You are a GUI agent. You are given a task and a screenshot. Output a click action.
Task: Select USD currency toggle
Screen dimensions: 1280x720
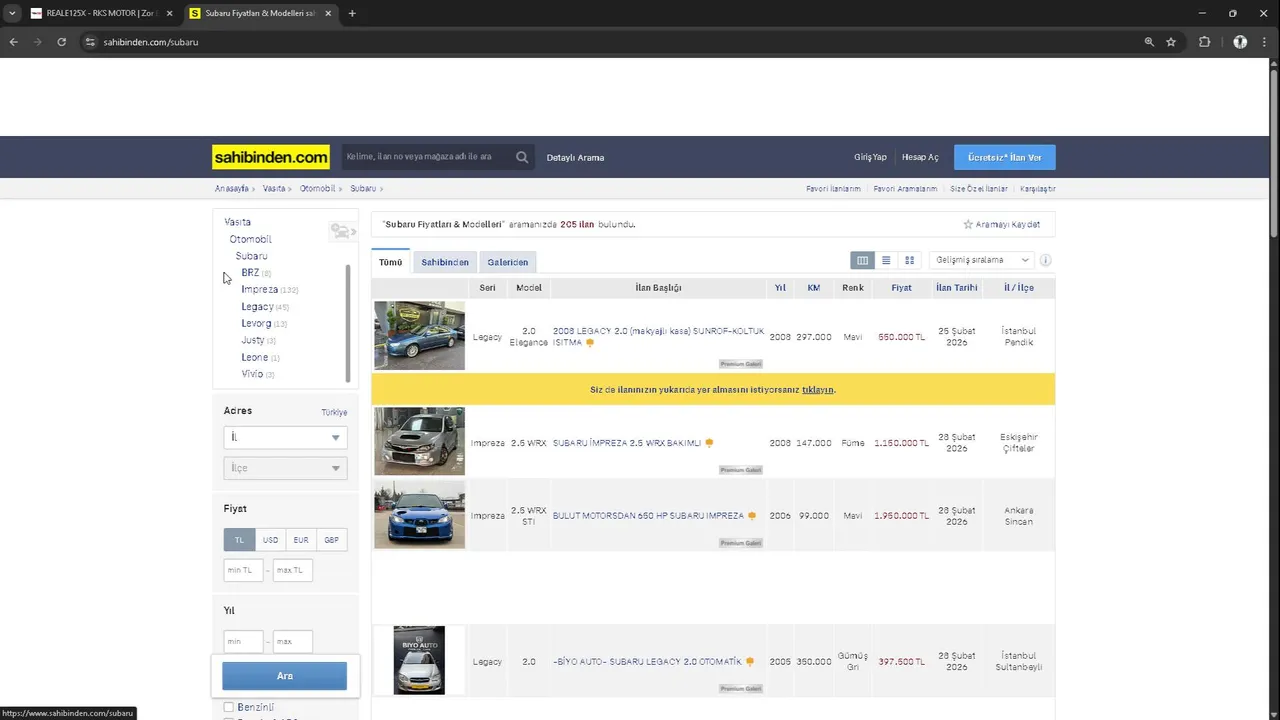(x=270, y=540)
